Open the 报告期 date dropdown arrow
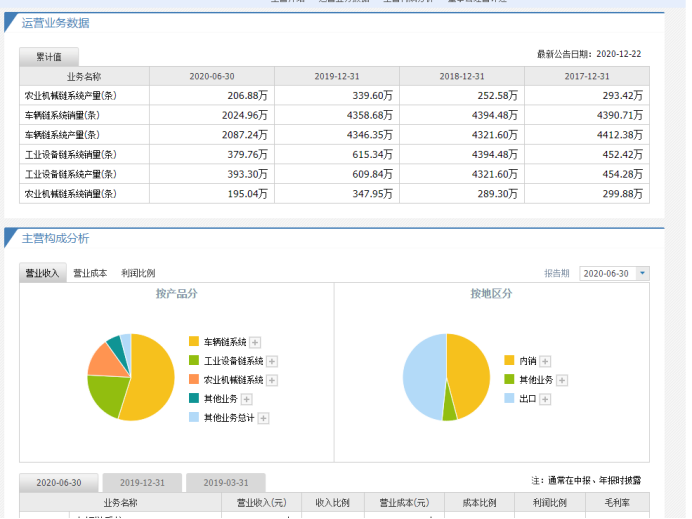The image size is (692, 519). pos(643,274)
